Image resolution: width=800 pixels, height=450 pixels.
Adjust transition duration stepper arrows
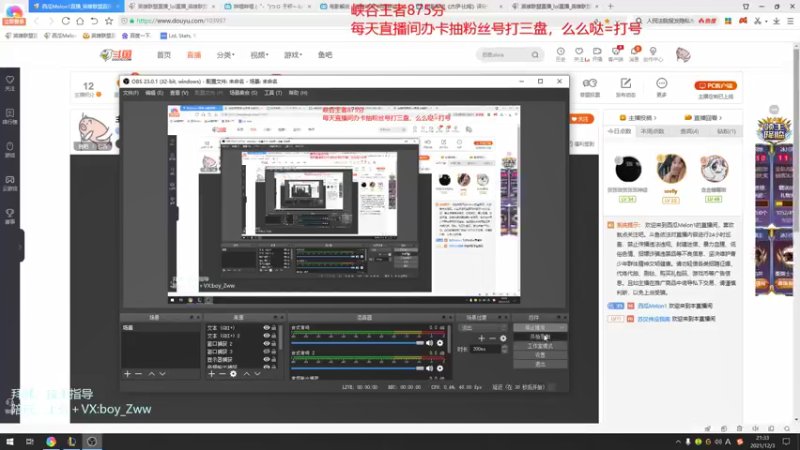point(505,349)
